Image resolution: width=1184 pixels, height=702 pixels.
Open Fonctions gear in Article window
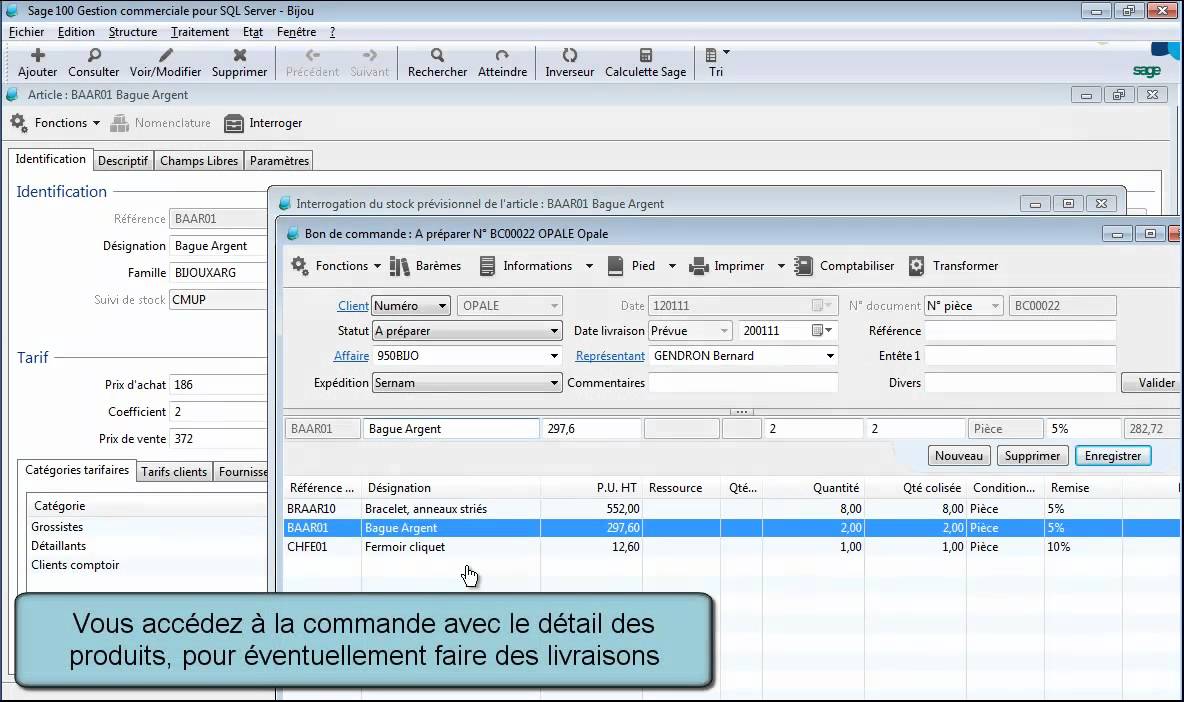pyautogui.click(x=19, y=122)
